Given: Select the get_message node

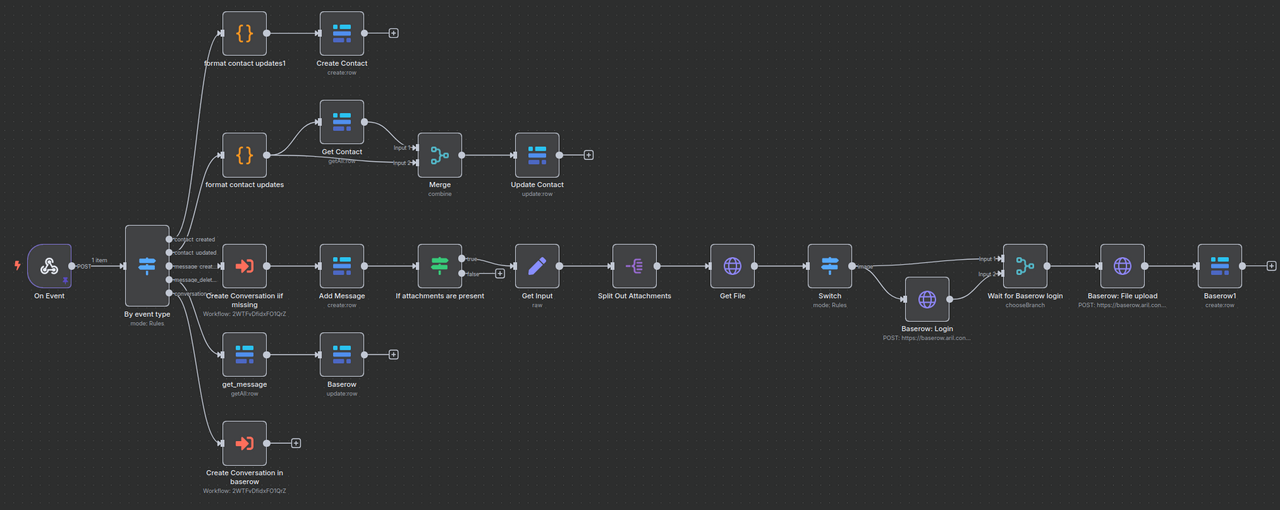Looking at the screenshot, I should (244, 354).
